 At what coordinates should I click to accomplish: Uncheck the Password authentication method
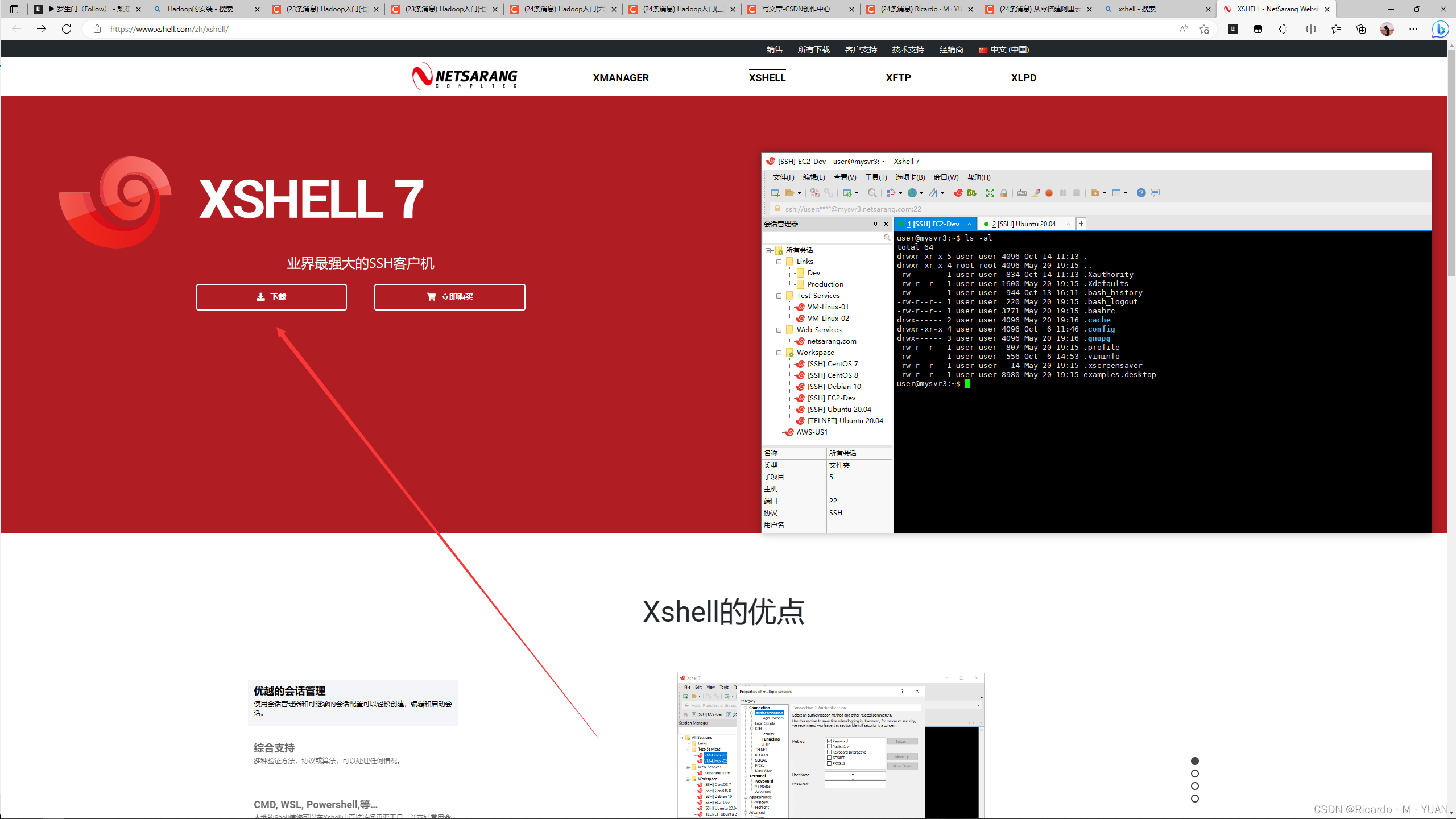829,741
